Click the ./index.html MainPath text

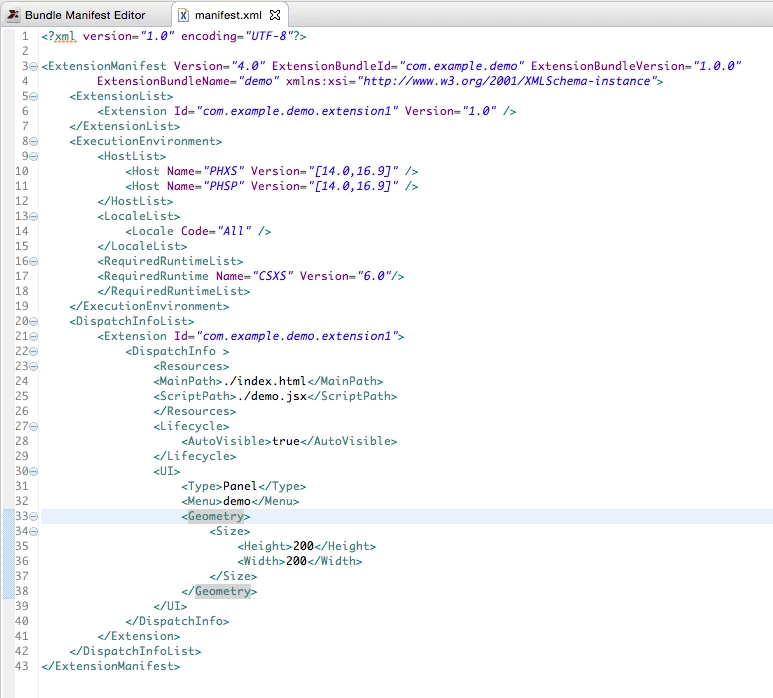click(x=265, y=381)
